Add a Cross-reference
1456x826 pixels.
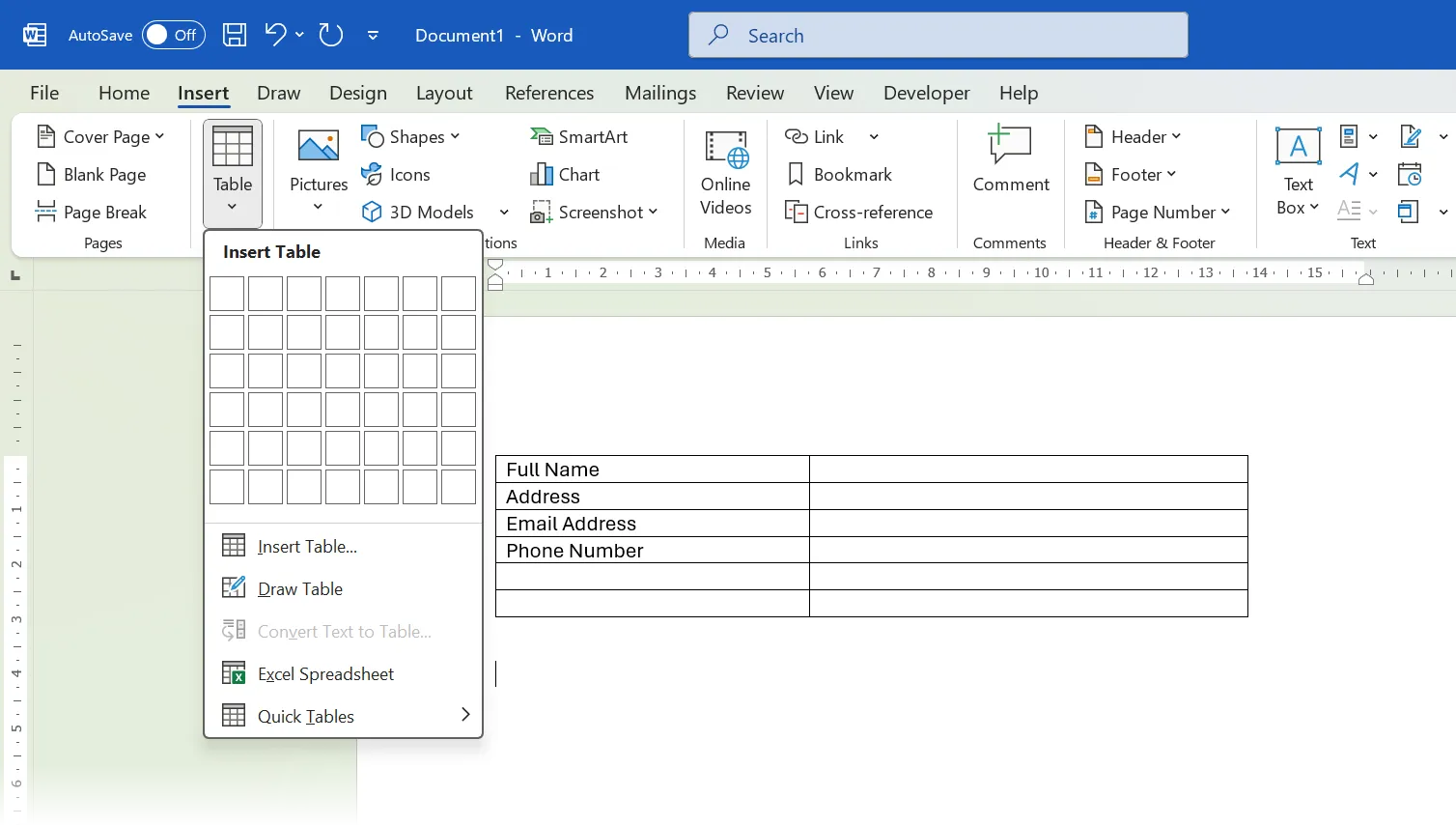coord(859,213)
